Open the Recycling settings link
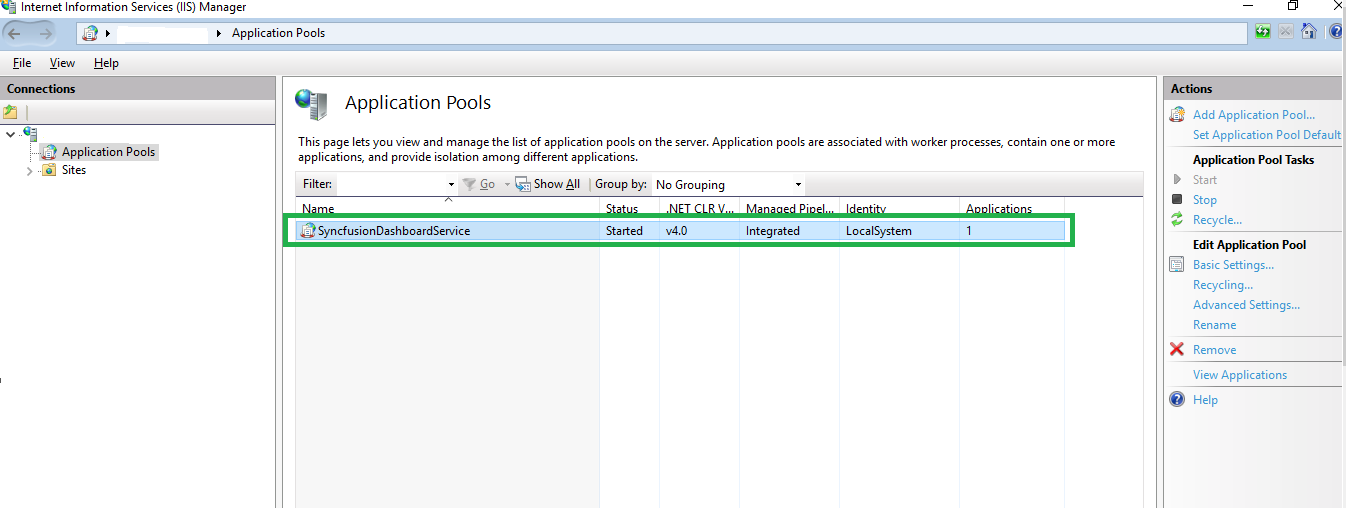The height and width of the screenshot is (508, 1346). (x=1223, y=285)
